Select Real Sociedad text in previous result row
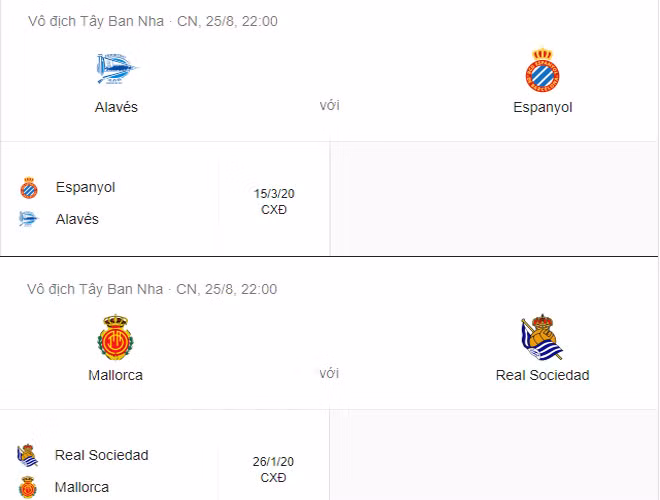 coord(102,455)
